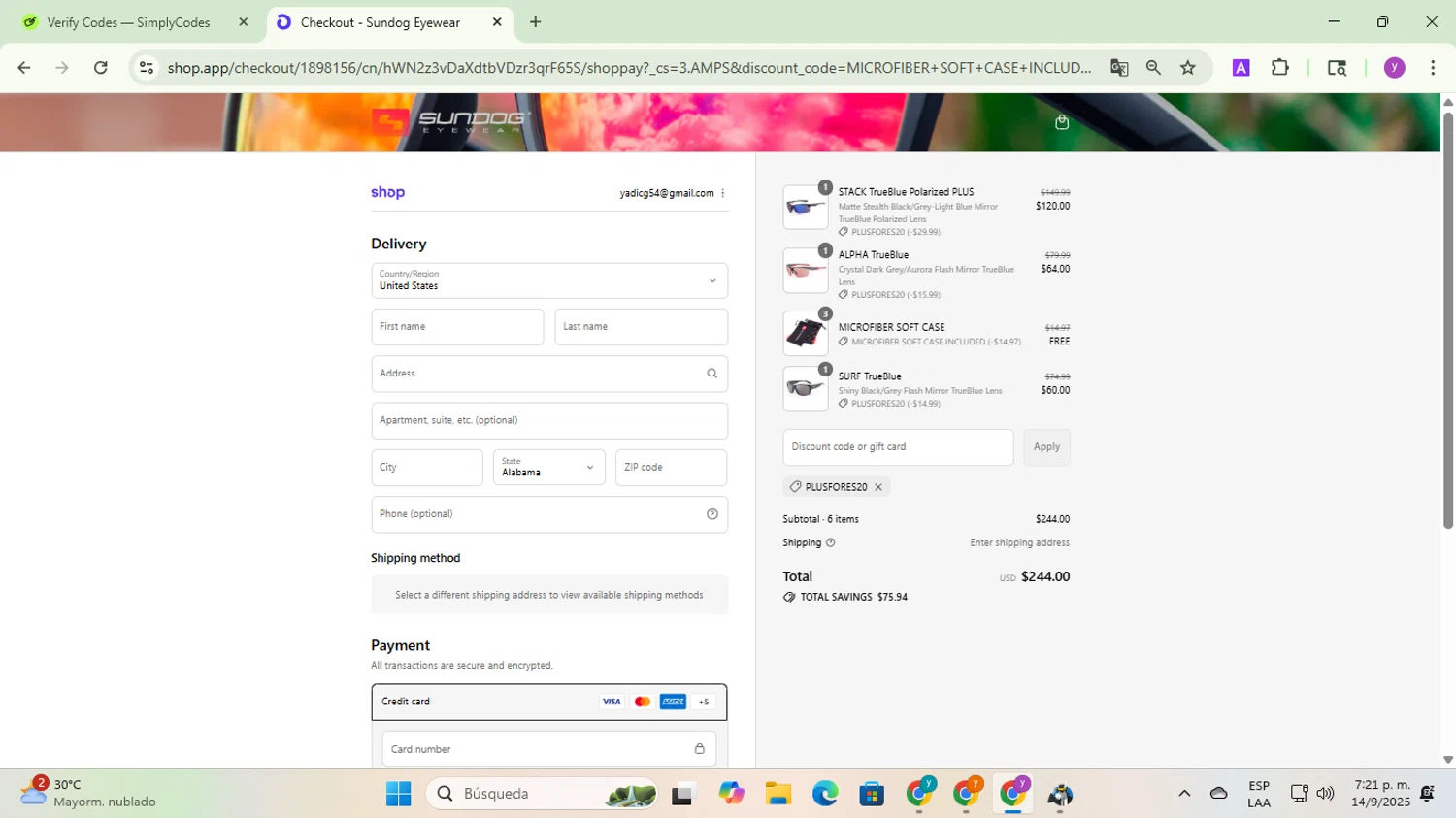
Task: Open the side panel search icon in the toolbar
Action: [1337, 68]
